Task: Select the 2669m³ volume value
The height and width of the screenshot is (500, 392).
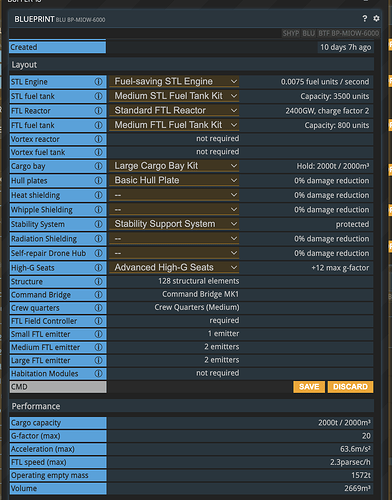Action: click(358, 488)
